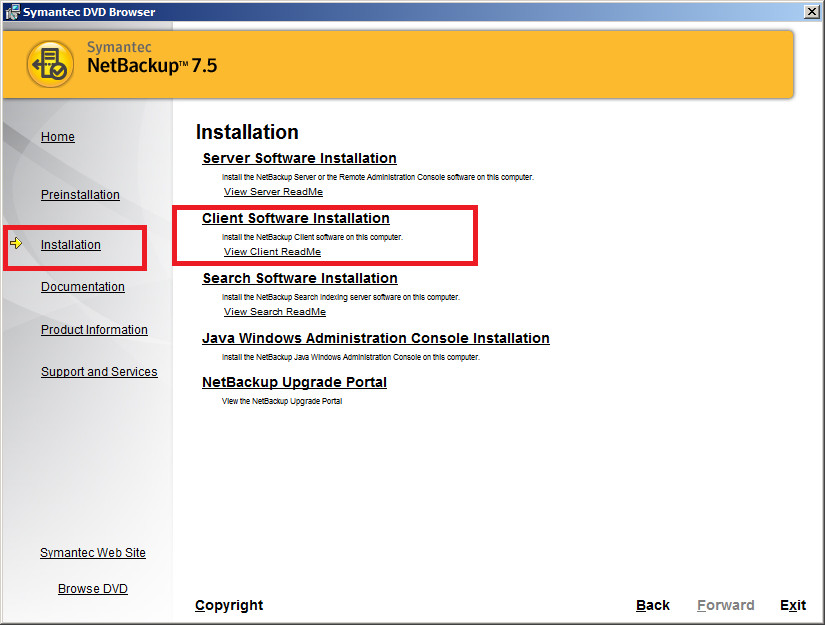Launch Java Windows Administration Console Installation
This screenshot has width=825, height=625.
click(375, 338)
